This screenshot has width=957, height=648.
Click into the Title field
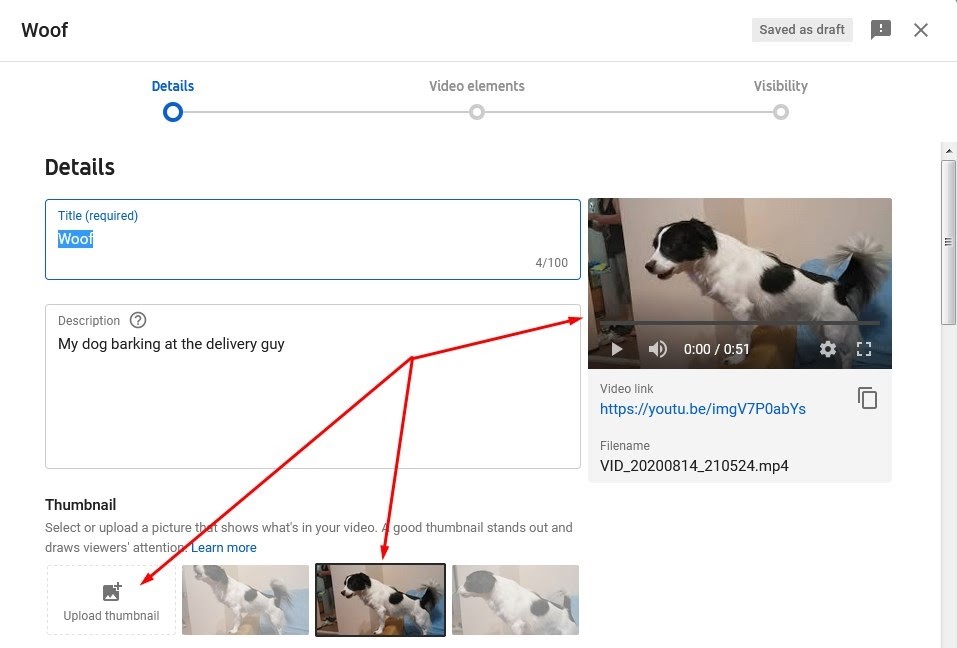pyautogui.click(x=312, y=239)
